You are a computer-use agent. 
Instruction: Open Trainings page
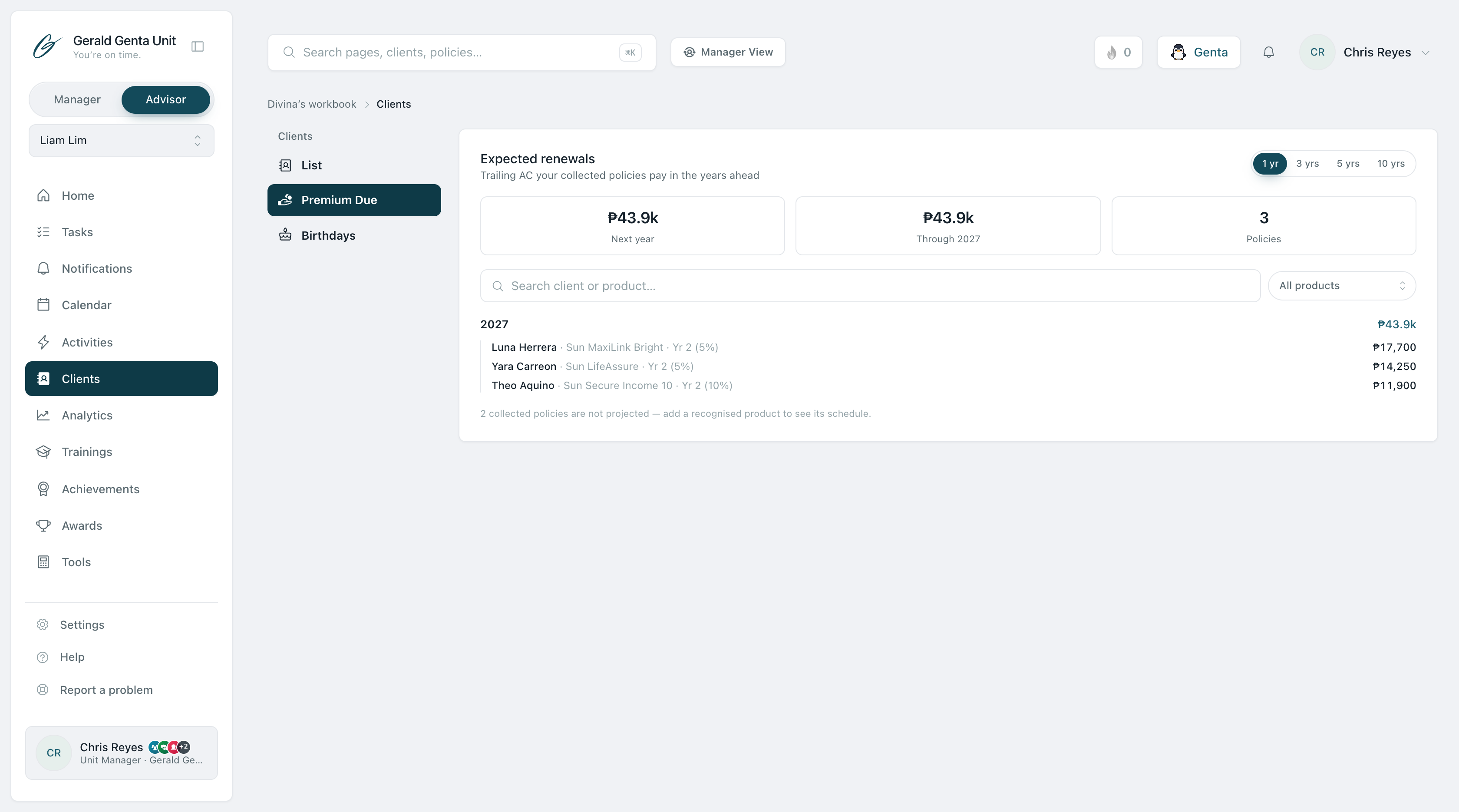121,452
